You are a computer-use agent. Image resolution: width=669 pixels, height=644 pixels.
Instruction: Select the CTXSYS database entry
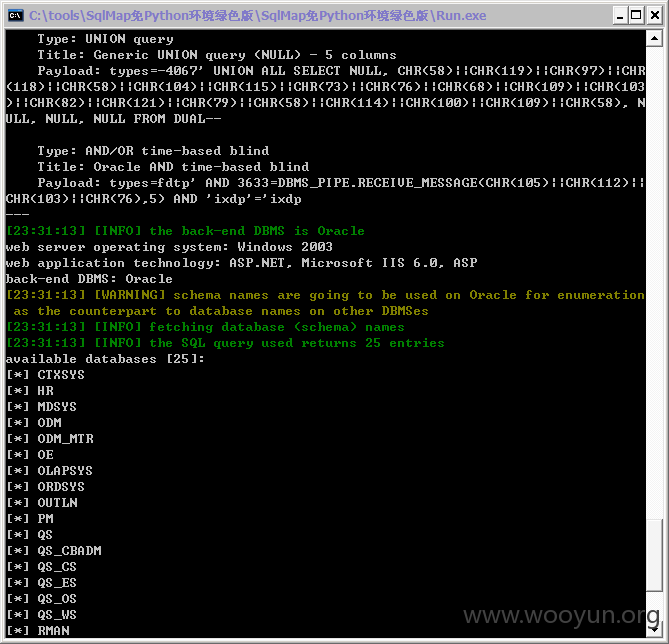point(45,375)
